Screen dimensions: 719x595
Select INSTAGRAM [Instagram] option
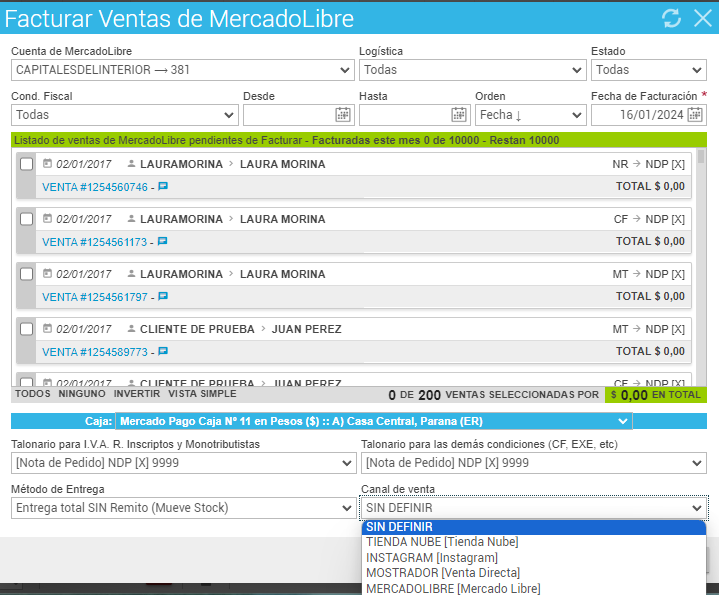534,558
